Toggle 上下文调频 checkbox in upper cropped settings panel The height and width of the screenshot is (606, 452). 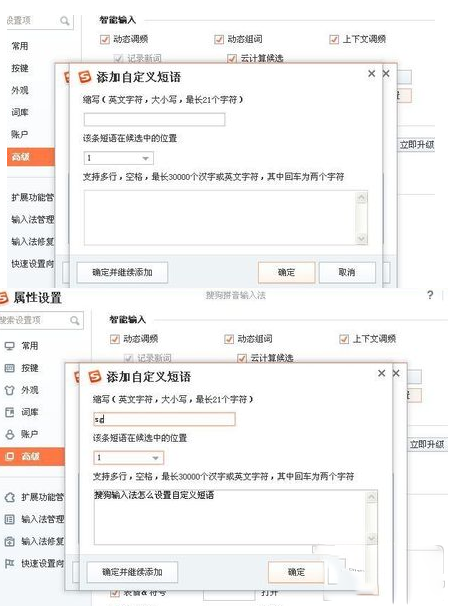(x=334, y=39)
